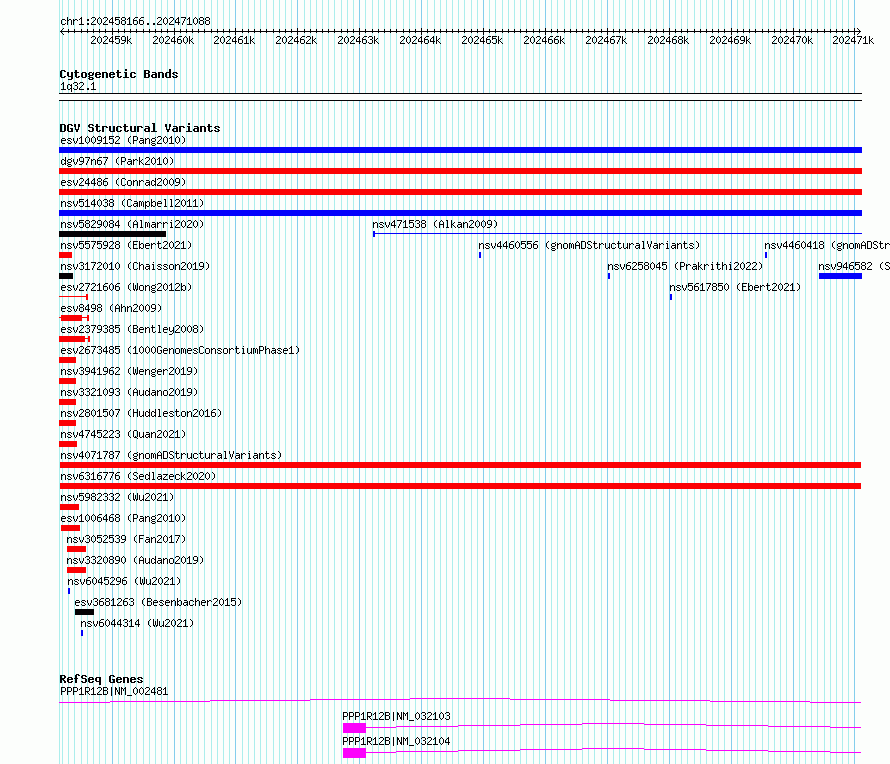Open esv3681263 (Besenbacher2015) label
This screenshot has height=764, width=890.
click(x=158, y=602)
